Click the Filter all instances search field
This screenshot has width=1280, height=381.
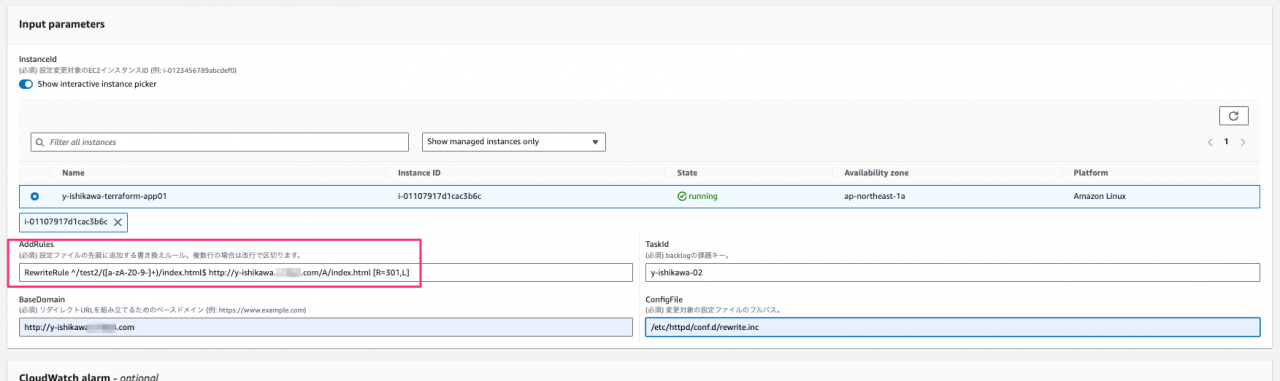coord(220,142)
